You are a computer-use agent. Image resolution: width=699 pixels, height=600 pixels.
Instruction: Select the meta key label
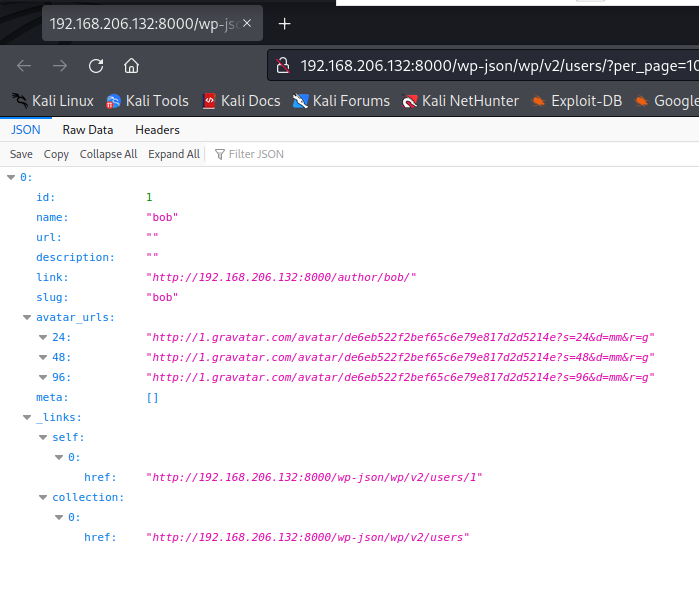pos(52,398)
